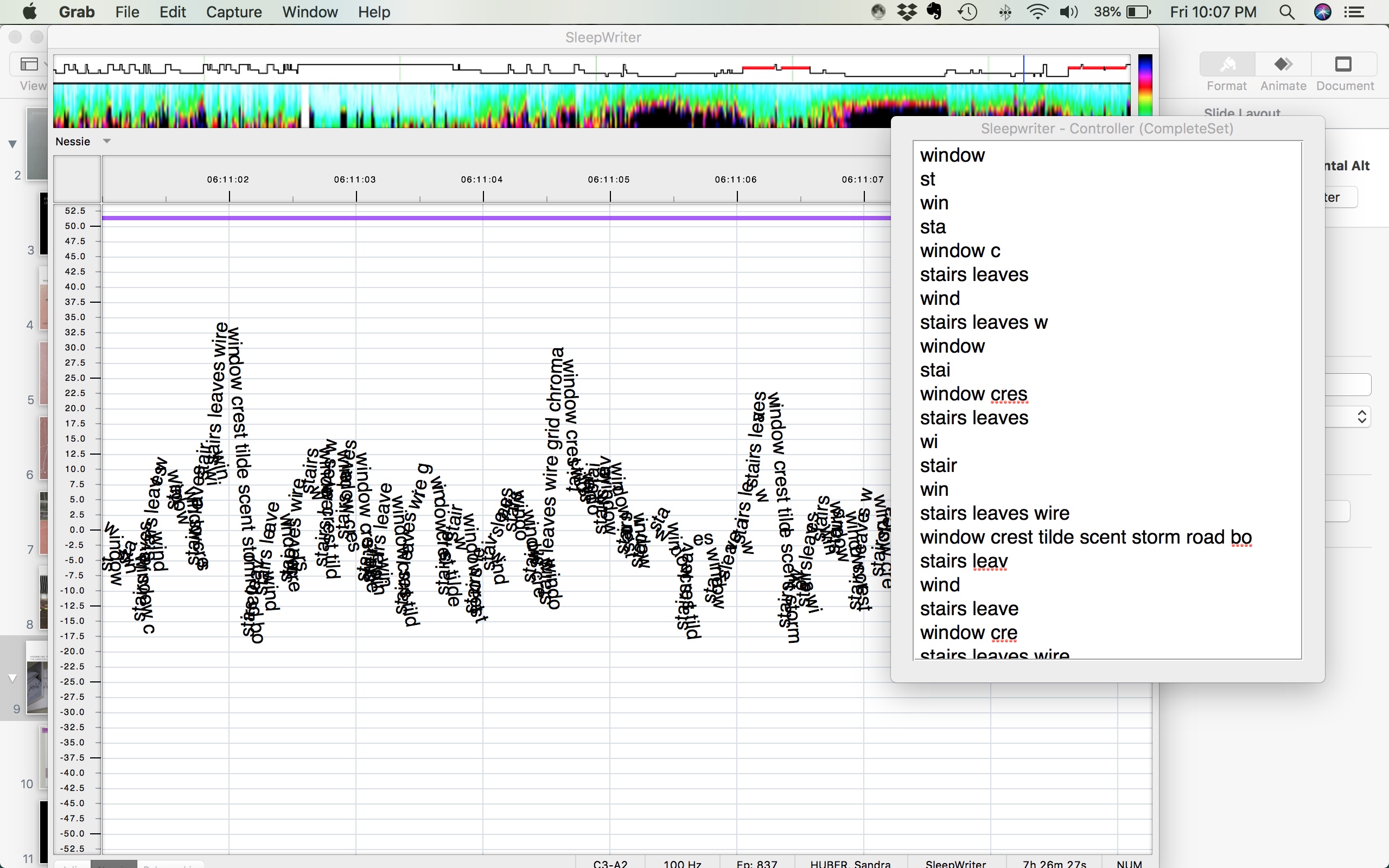Launch Siri from the menu bar
This screenshot has height=868, width=1389.
[1322, 12]
